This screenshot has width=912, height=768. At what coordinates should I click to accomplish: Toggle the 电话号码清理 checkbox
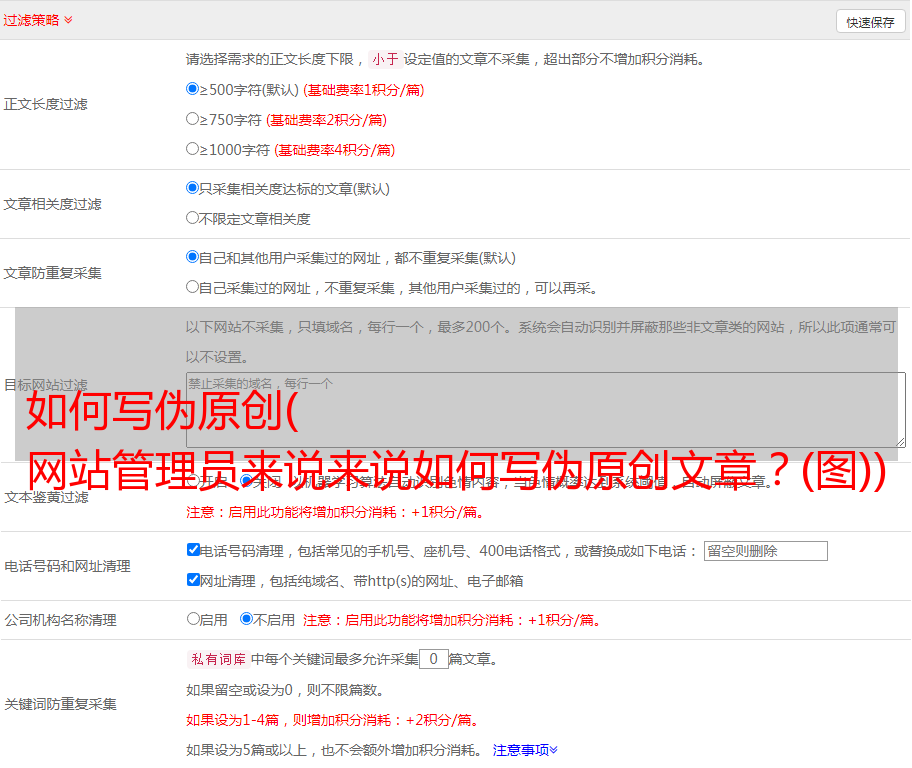point(193,550)
